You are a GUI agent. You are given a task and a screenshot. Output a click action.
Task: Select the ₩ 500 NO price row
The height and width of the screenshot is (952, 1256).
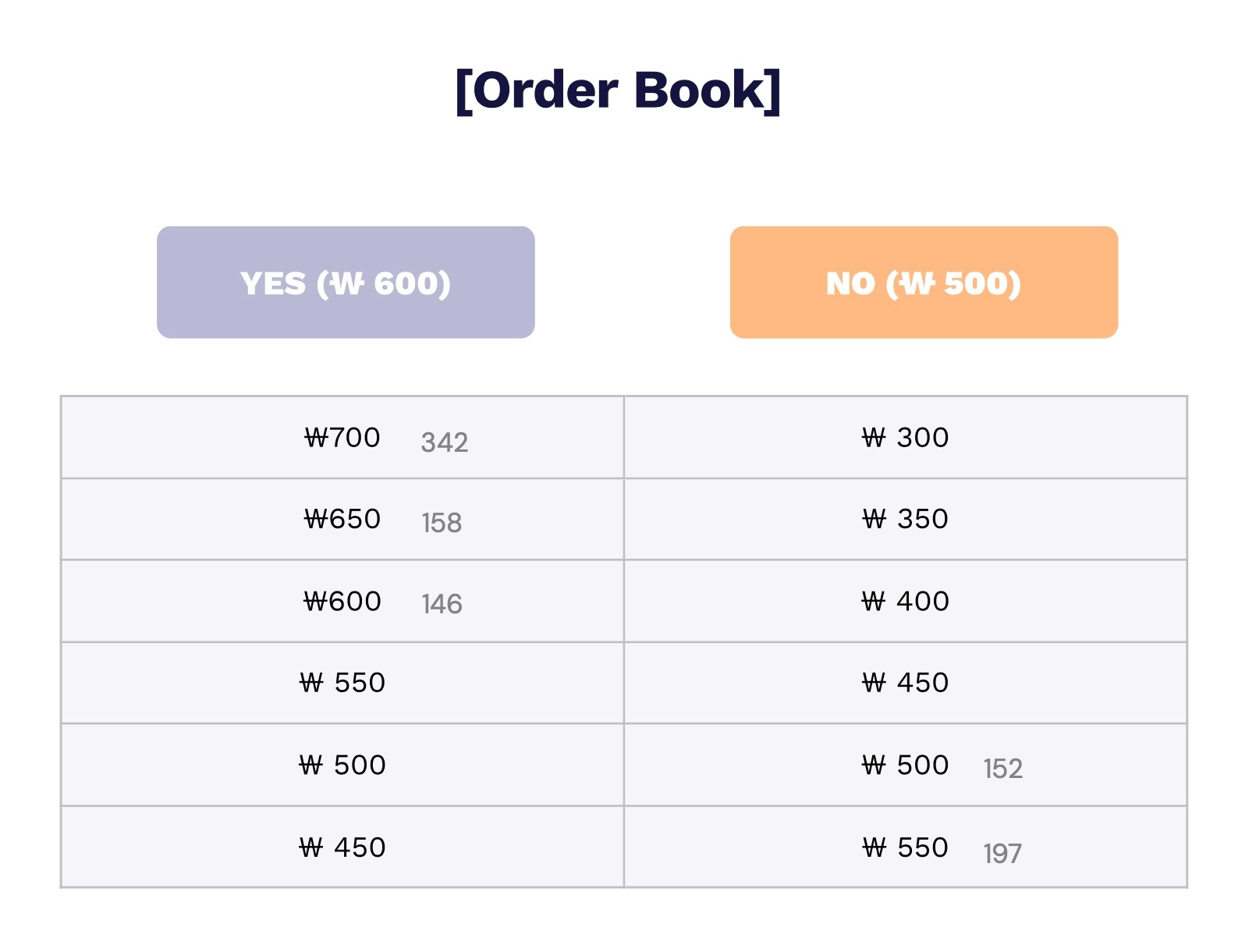pos(906,765)
